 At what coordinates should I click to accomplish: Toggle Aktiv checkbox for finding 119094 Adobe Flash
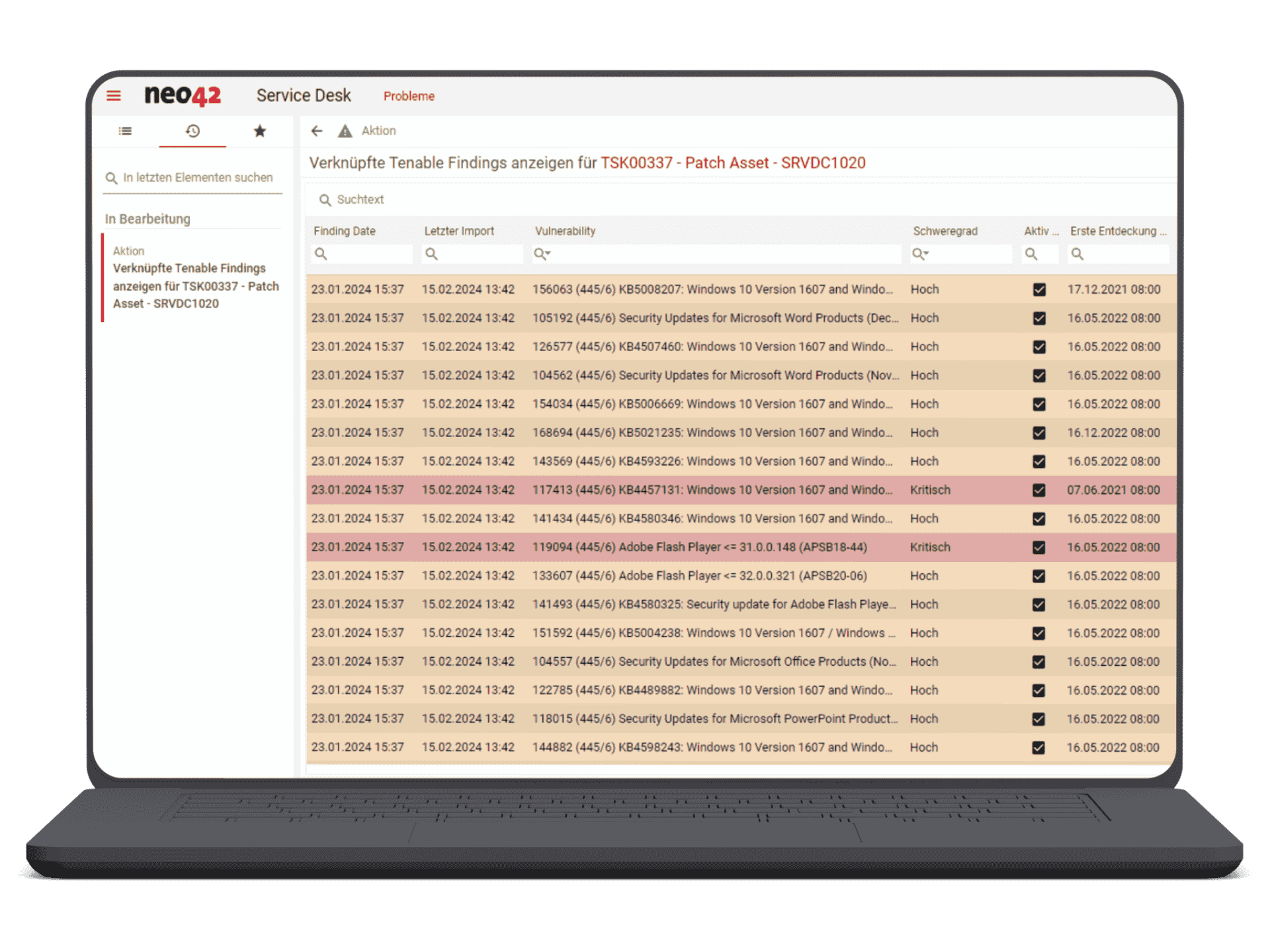tap(1039, 547)
